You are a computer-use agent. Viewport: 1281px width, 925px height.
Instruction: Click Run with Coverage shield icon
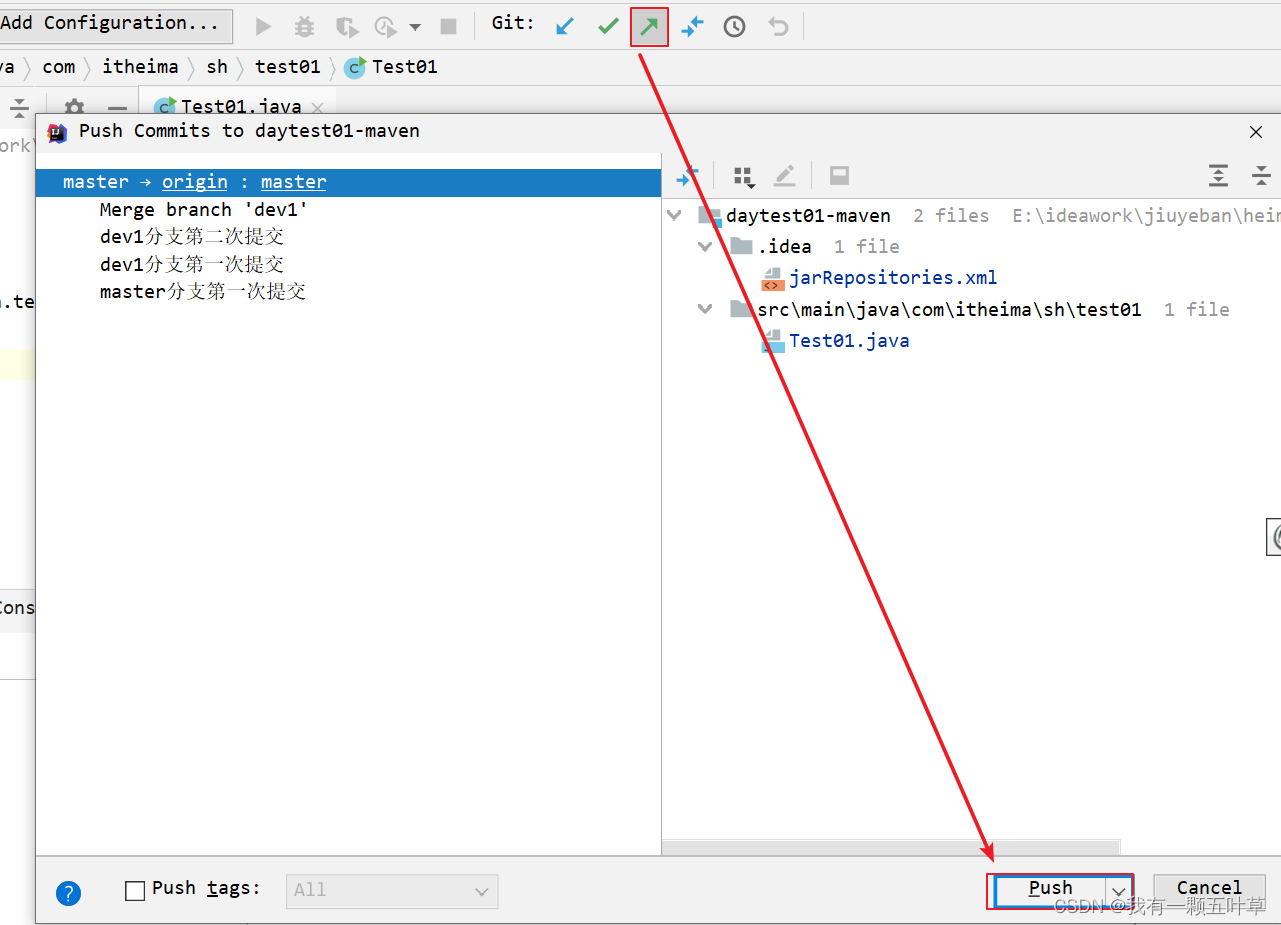346,26
